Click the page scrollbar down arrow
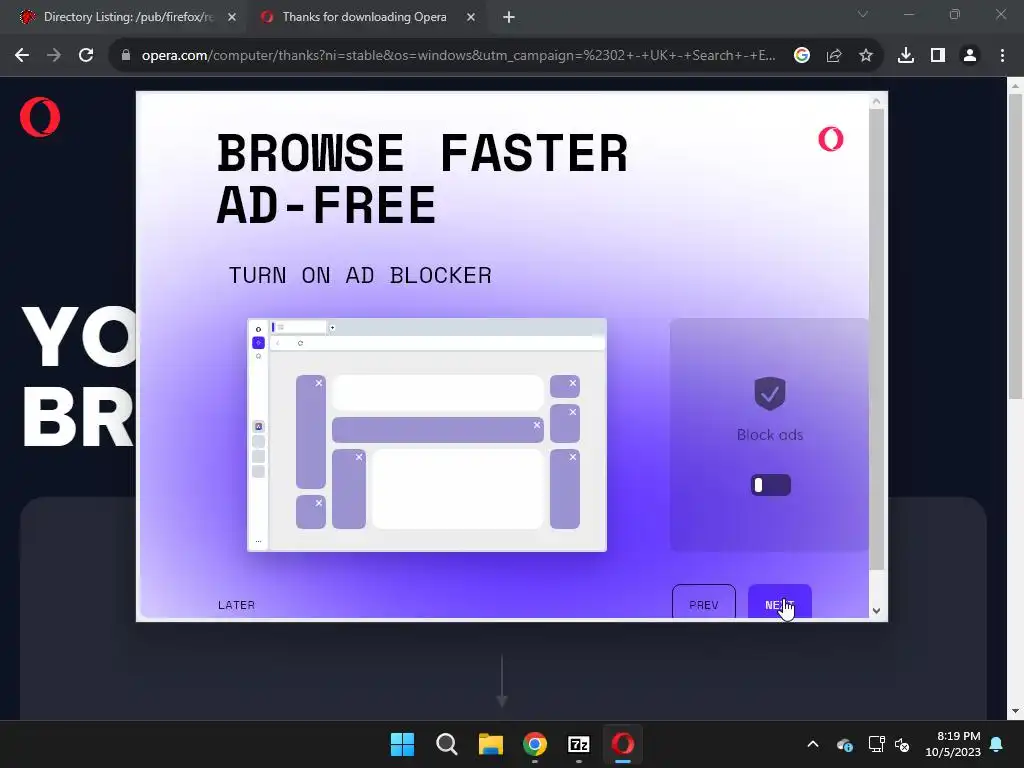This screenshot has height=768, width=1024. (1015, 711)
